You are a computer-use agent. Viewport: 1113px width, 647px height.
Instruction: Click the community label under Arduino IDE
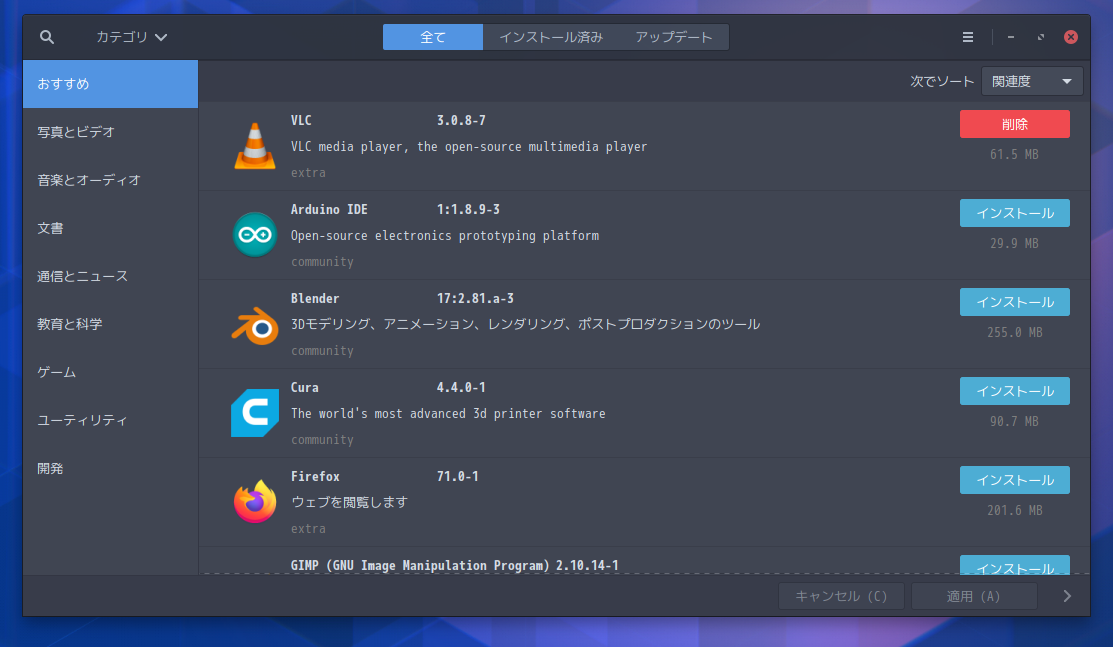point(322,262)
